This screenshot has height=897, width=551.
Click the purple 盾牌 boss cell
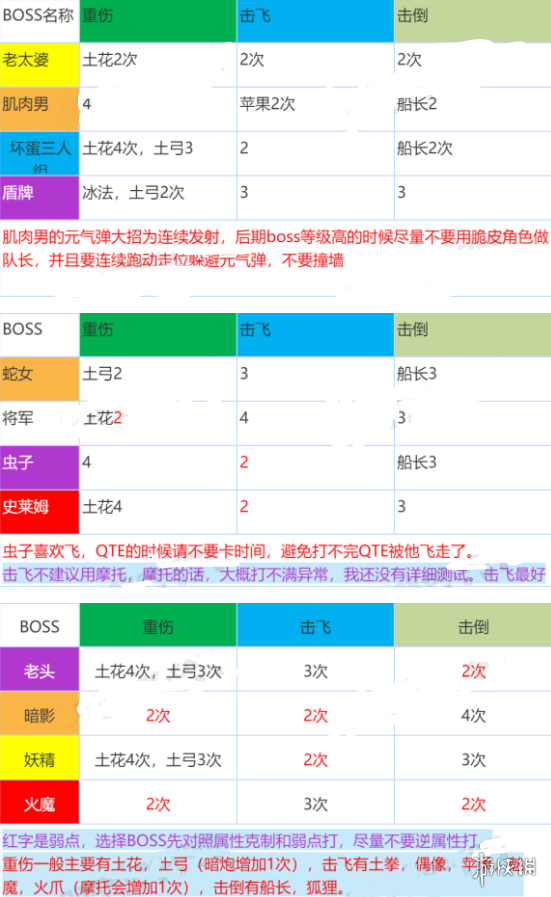(39, 198)
